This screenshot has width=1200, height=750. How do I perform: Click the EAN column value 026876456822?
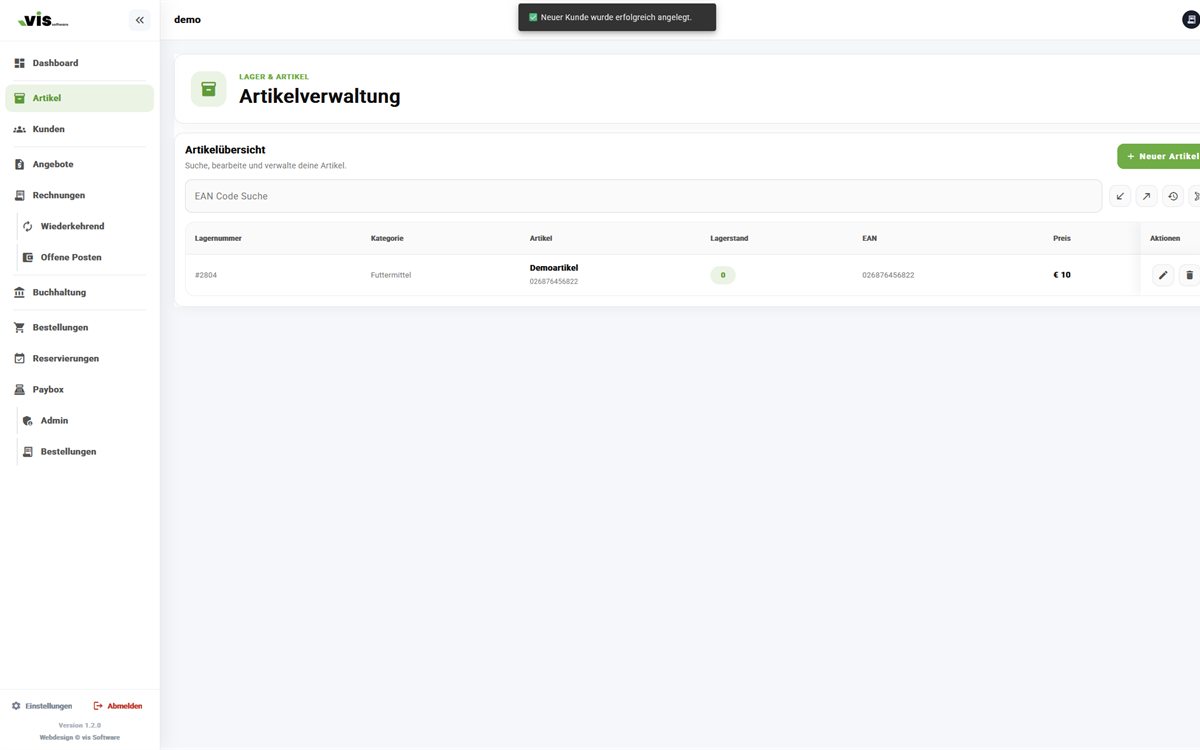pos(888,275)
